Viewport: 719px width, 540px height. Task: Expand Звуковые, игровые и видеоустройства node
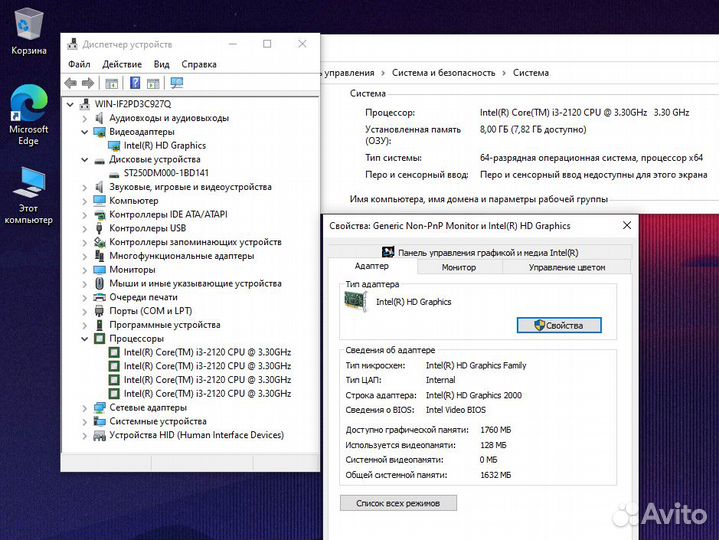pyautogui.click(x=84, y=187)
